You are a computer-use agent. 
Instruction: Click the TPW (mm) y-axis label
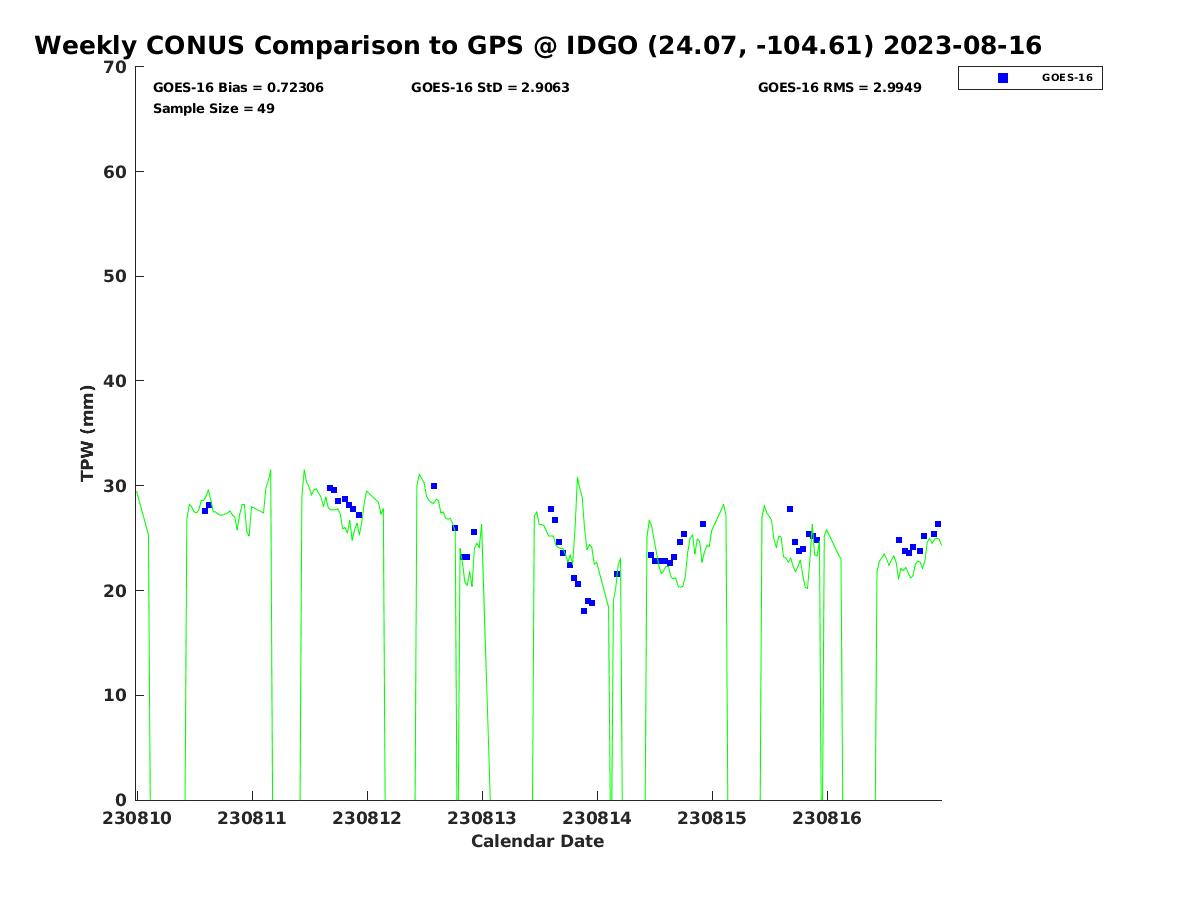pyautogui.click(x=88, y=433)
